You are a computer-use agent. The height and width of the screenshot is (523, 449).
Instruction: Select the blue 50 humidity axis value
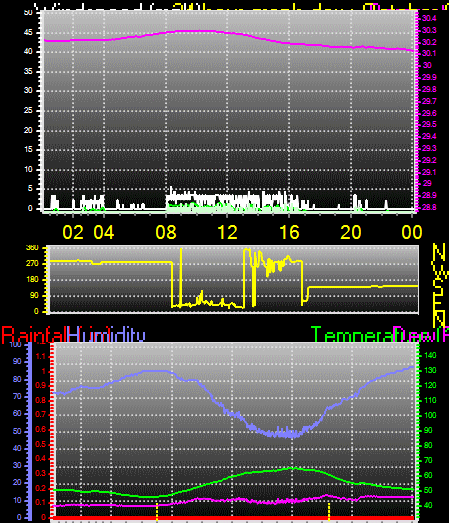click(x=17, y=431)
